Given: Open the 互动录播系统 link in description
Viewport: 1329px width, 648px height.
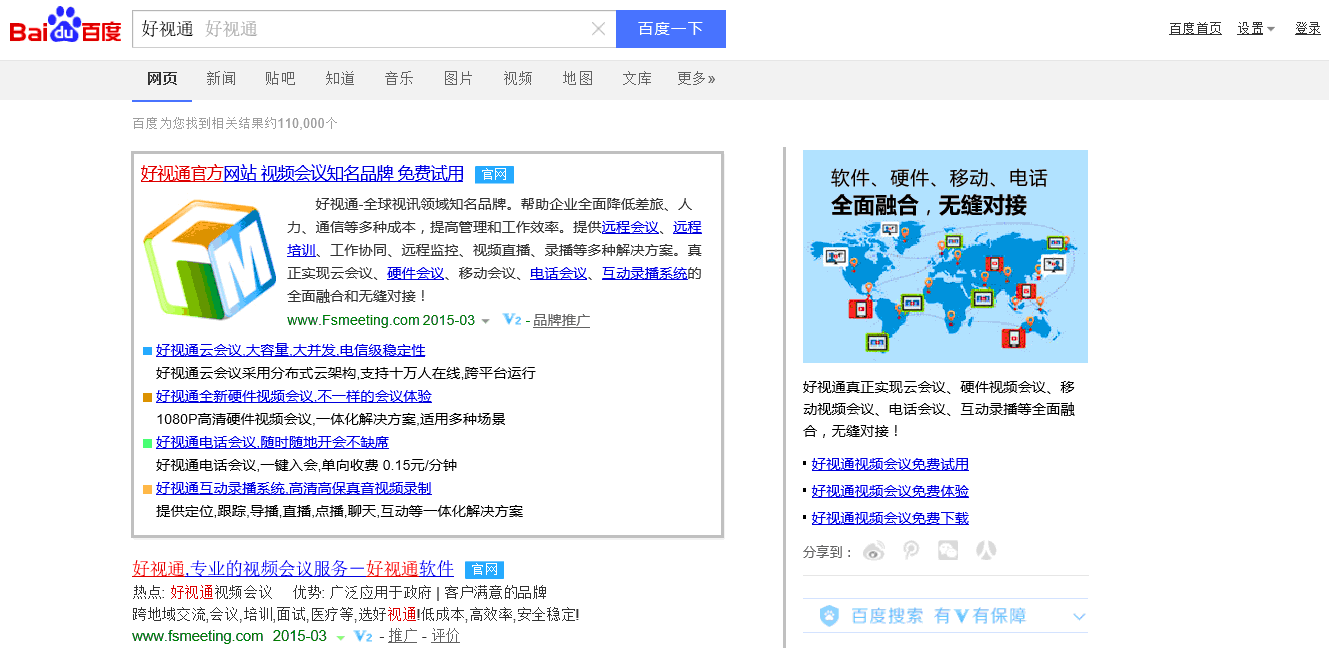Looking at the screenshot, I should 644,274.
